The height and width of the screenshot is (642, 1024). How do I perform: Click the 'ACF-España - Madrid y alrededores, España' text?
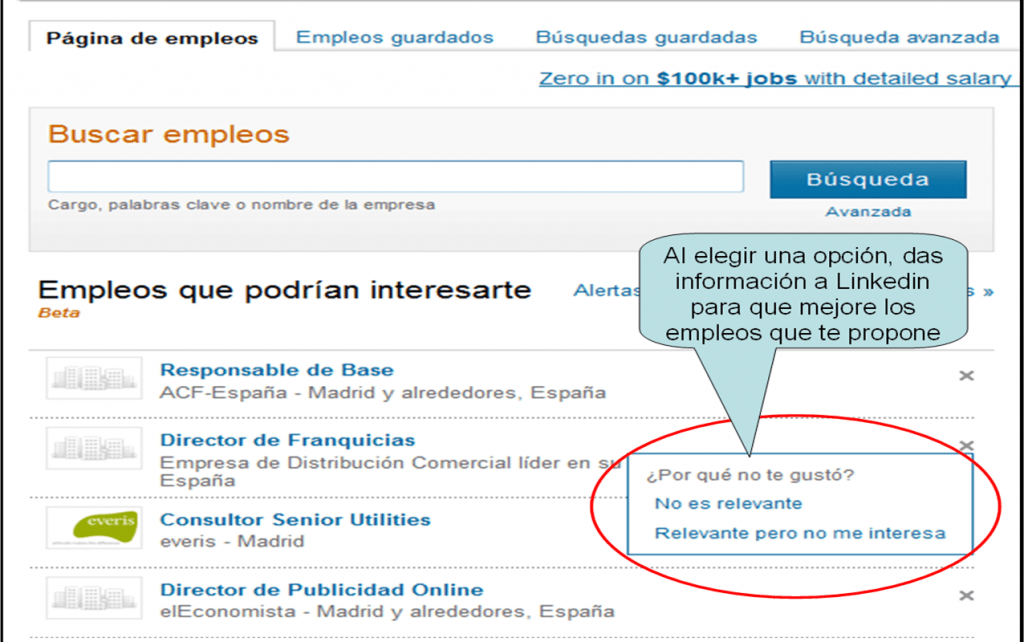(383, 393)
